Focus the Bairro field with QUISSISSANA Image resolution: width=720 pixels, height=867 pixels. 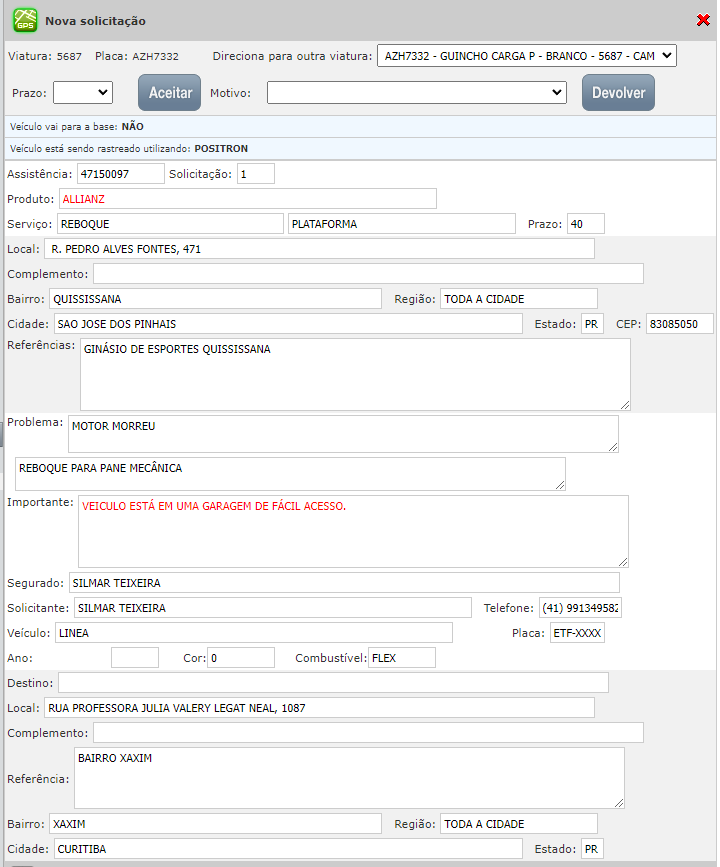215,299
